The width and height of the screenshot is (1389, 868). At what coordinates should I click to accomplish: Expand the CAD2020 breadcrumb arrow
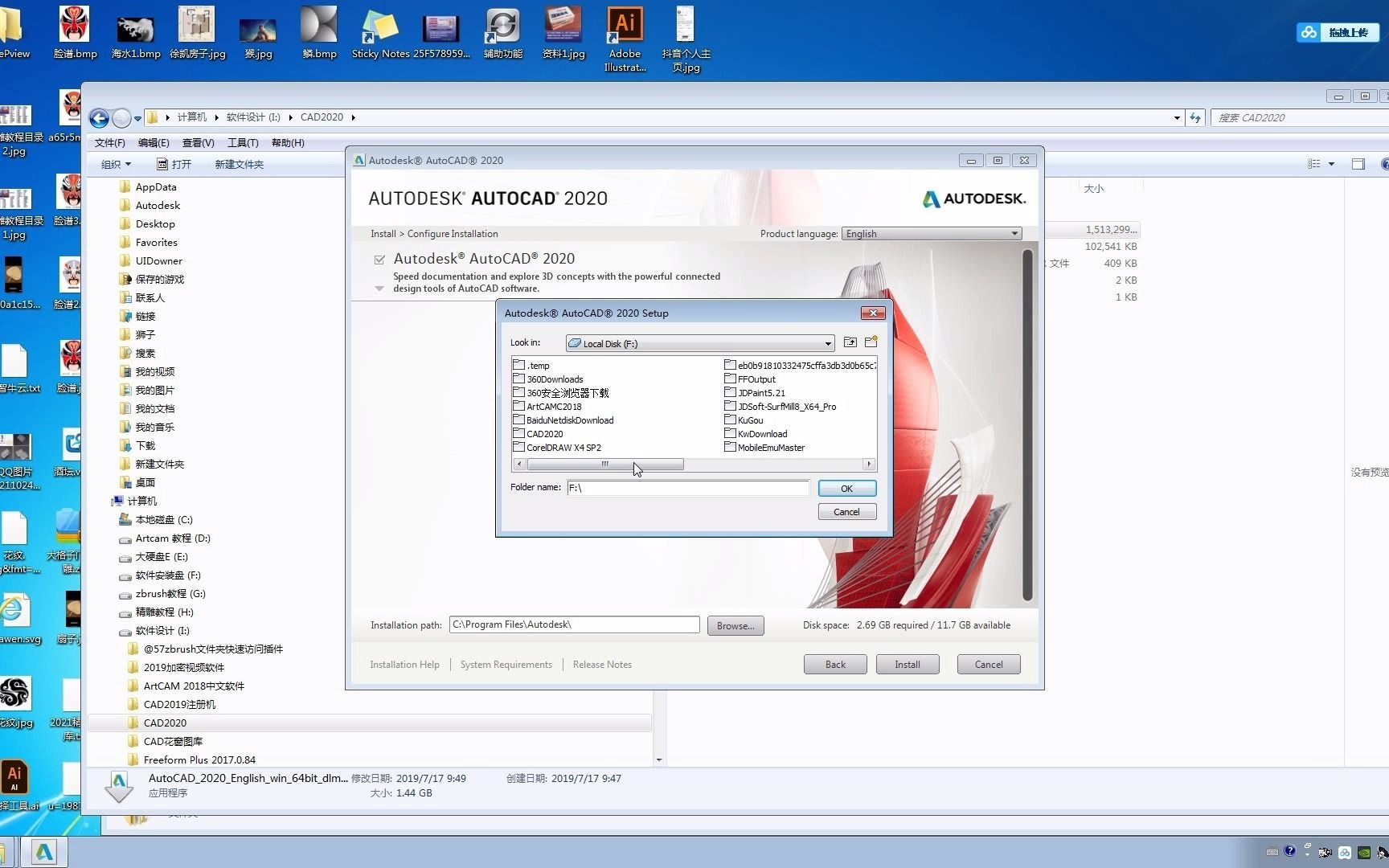click(353, 117)
